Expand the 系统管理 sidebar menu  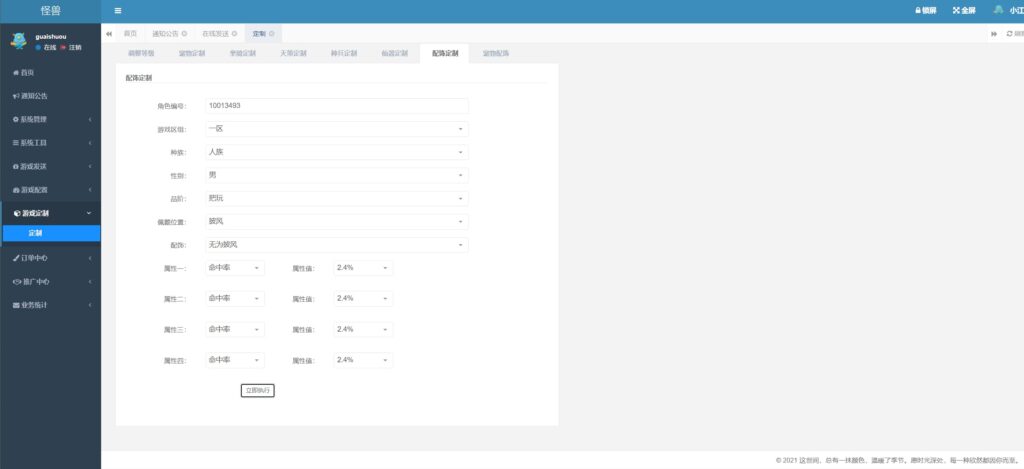(x=50, y=119)
